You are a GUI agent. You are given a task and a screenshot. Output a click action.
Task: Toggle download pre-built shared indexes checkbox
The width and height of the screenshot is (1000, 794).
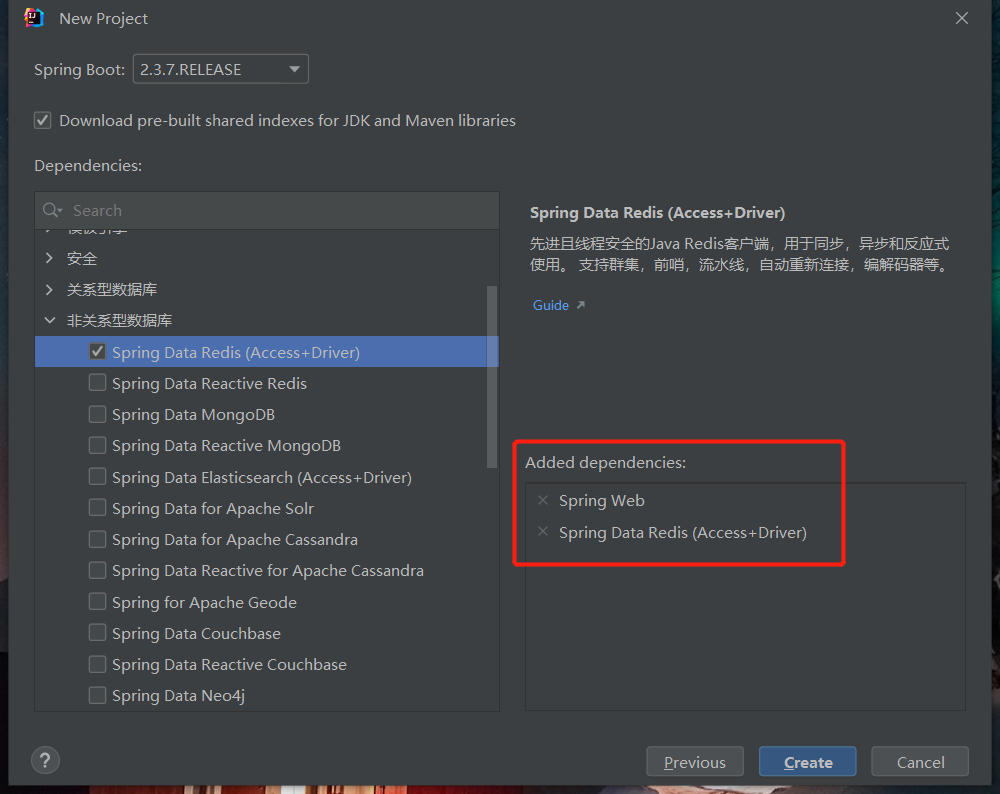42,120
